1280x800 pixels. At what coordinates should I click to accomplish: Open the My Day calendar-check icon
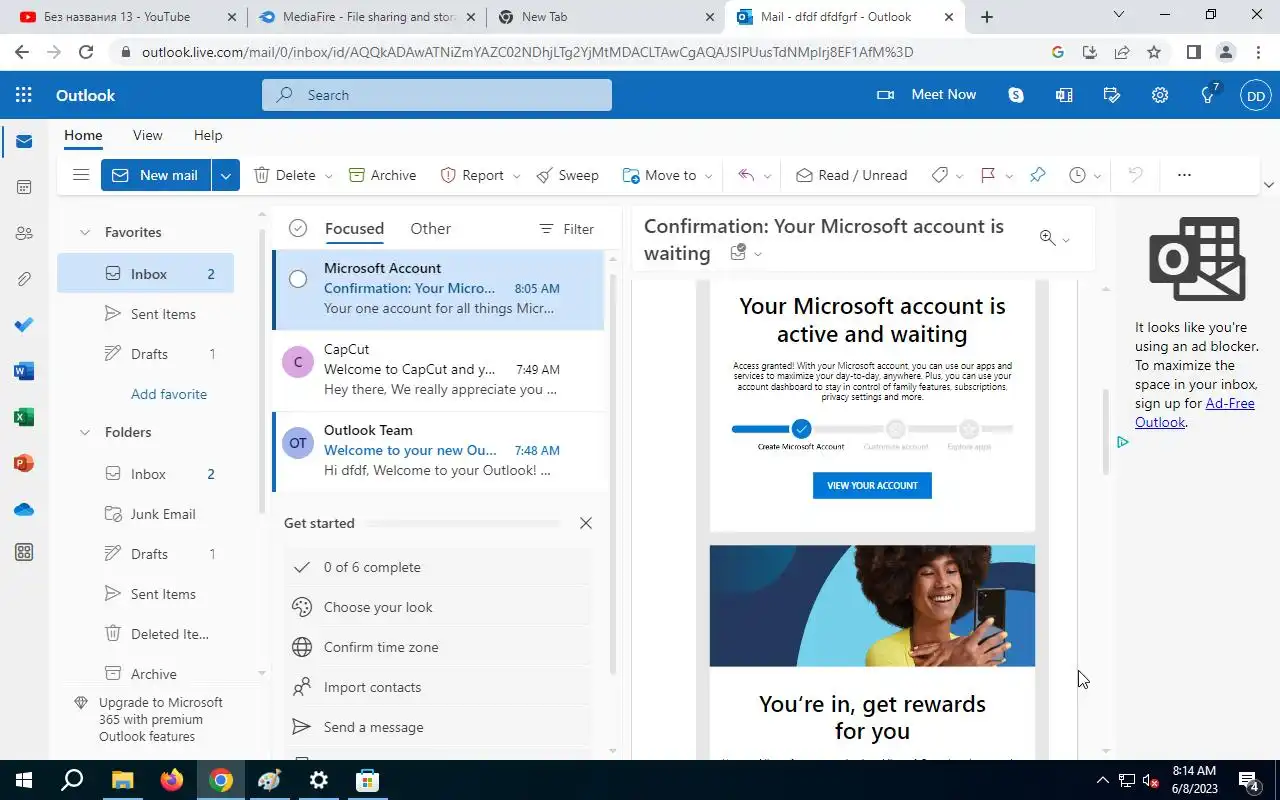[1112, 95]
